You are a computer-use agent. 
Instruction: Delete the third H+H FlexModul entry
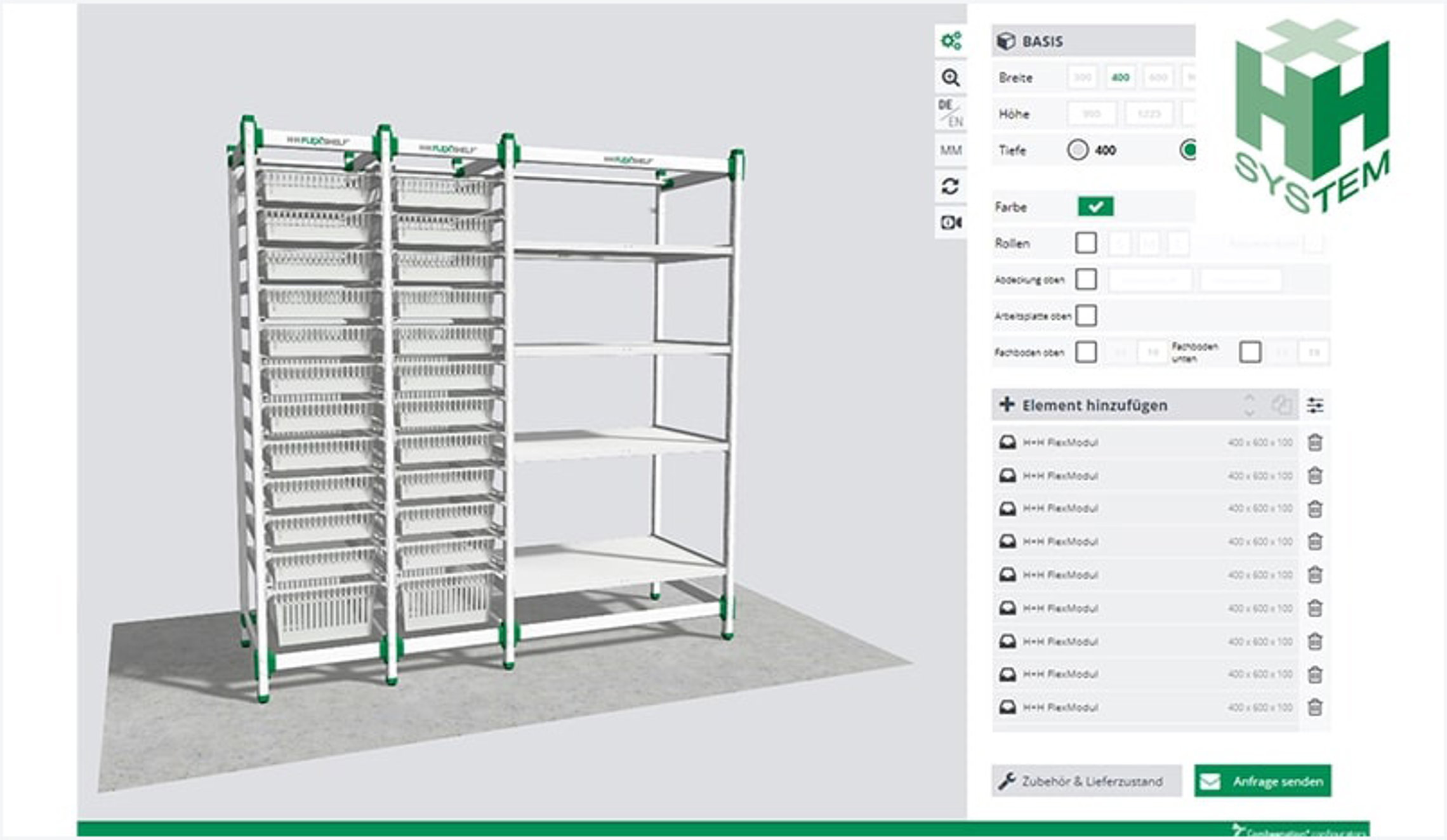(x=1315, y=509)
